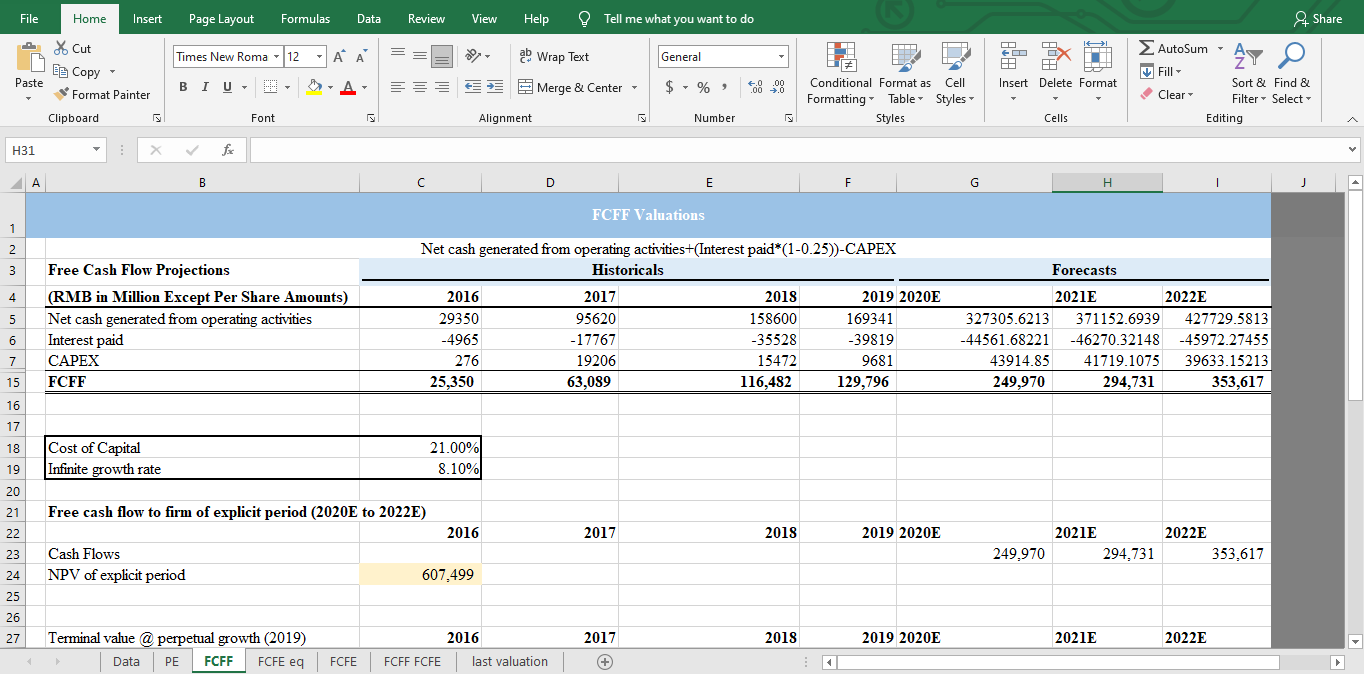Click the Paste button
Image resolution: width=1364 pixels, height=674 pixels.
29,60
